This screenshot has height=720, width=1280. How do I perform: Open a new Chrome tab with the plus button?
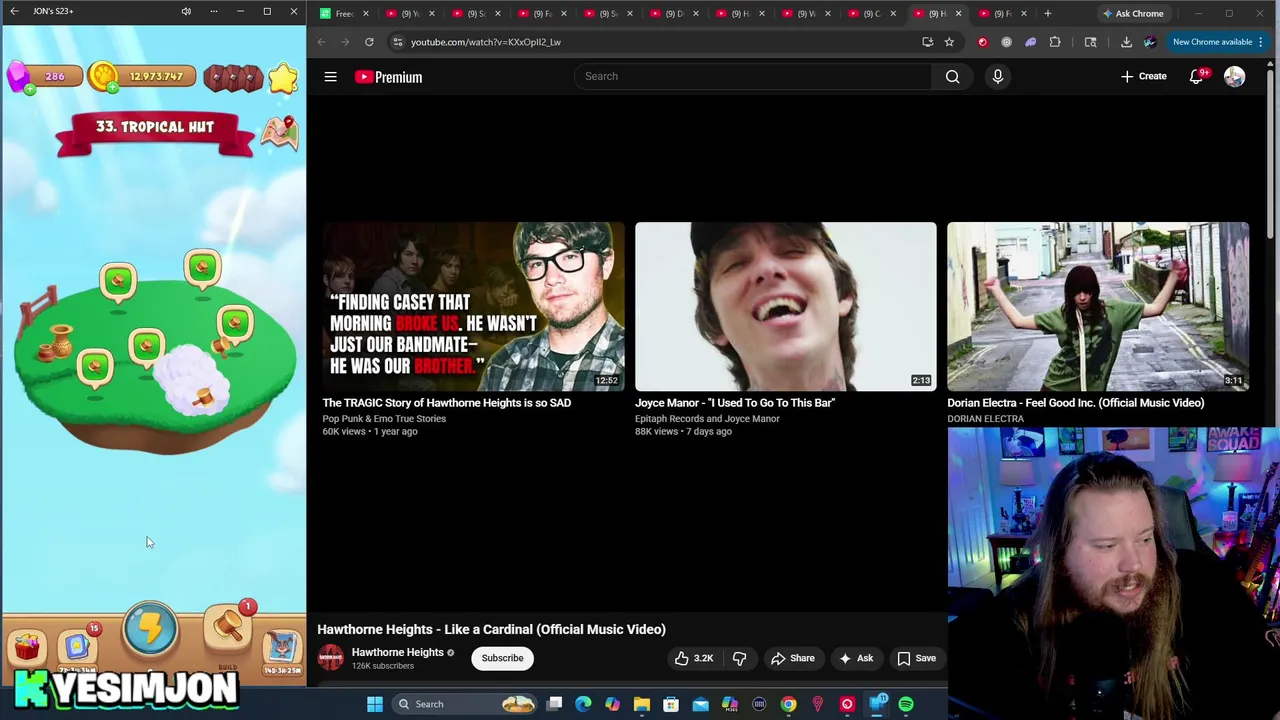1047,14
